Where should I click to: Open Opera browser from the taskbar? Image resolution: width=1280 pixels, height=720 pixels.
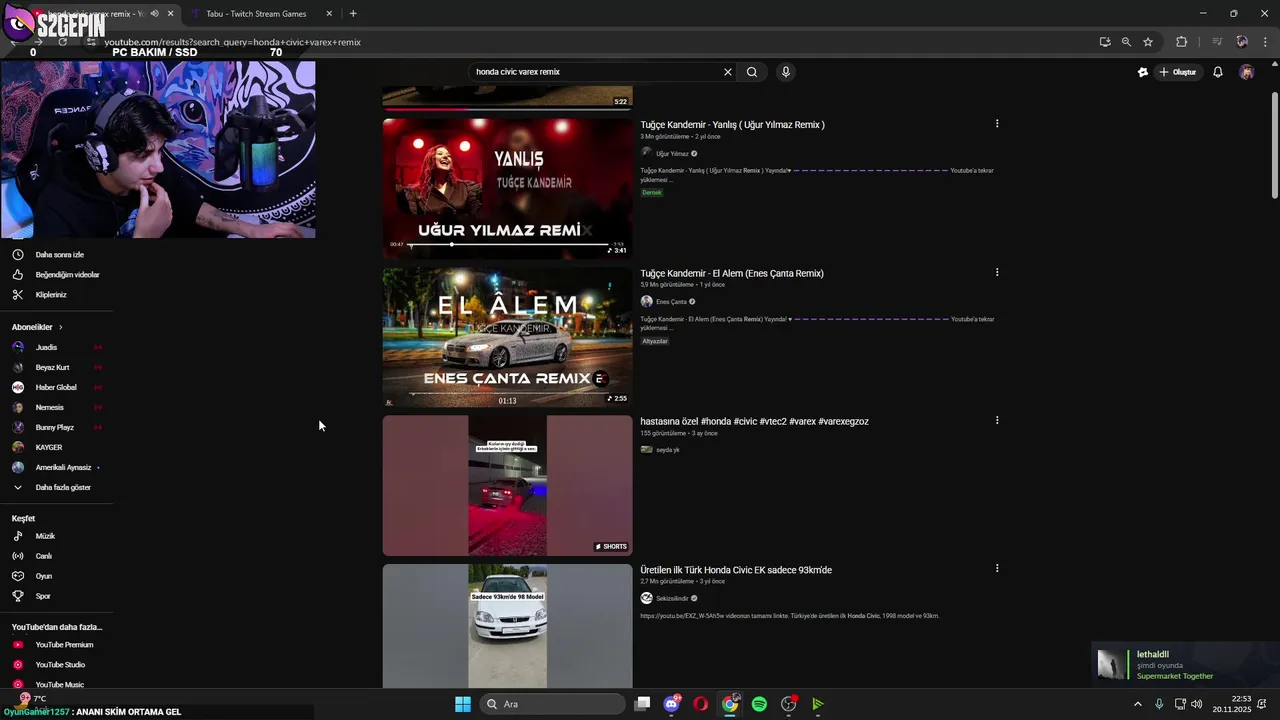click(701, 704)
